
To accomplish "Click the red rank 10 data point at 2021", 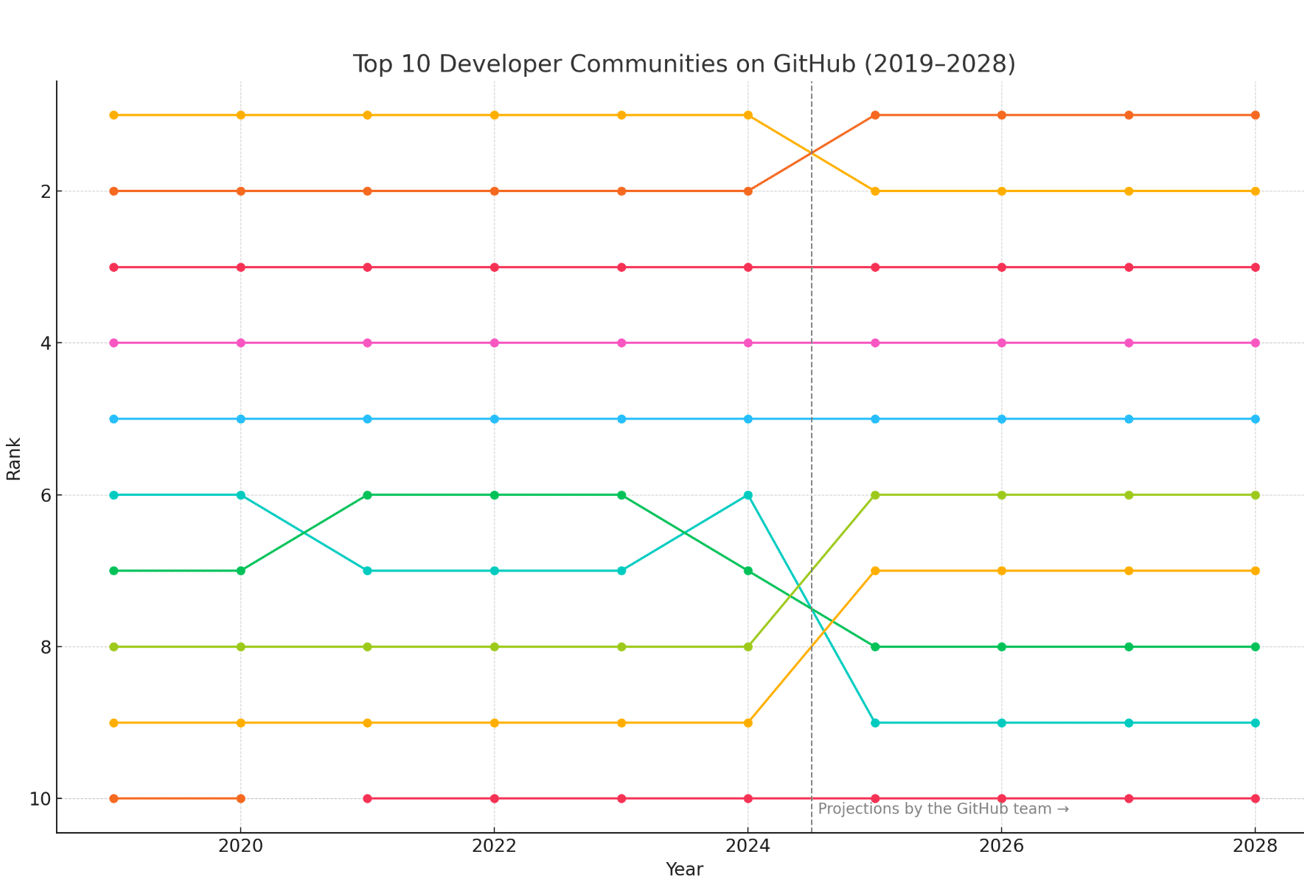I will point(367,799).
